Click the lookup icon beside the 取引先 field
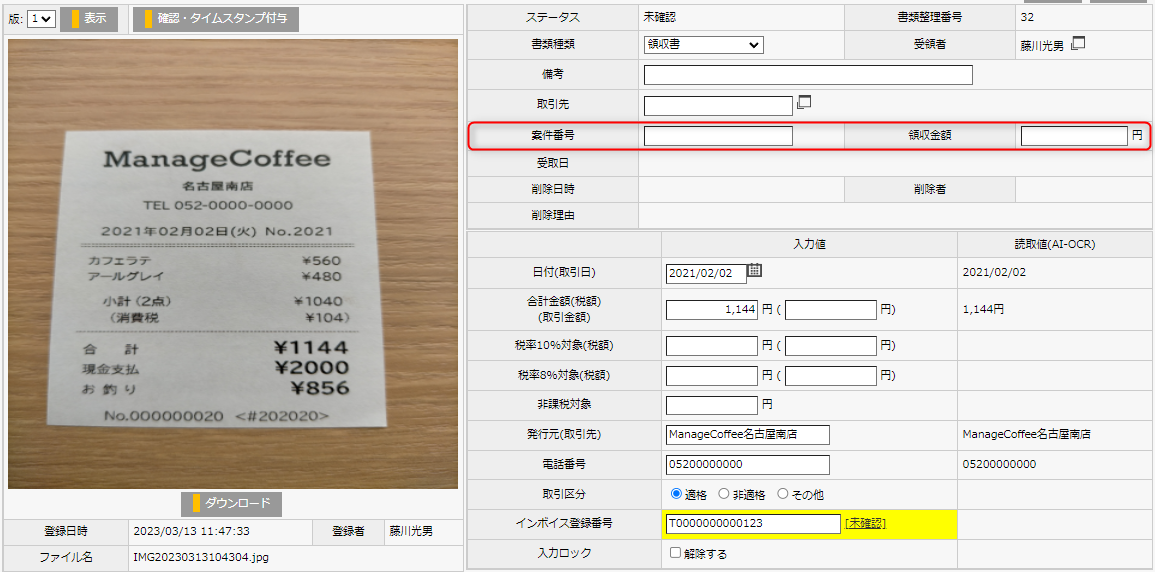The image size is (1155, 572). (804, 103)
